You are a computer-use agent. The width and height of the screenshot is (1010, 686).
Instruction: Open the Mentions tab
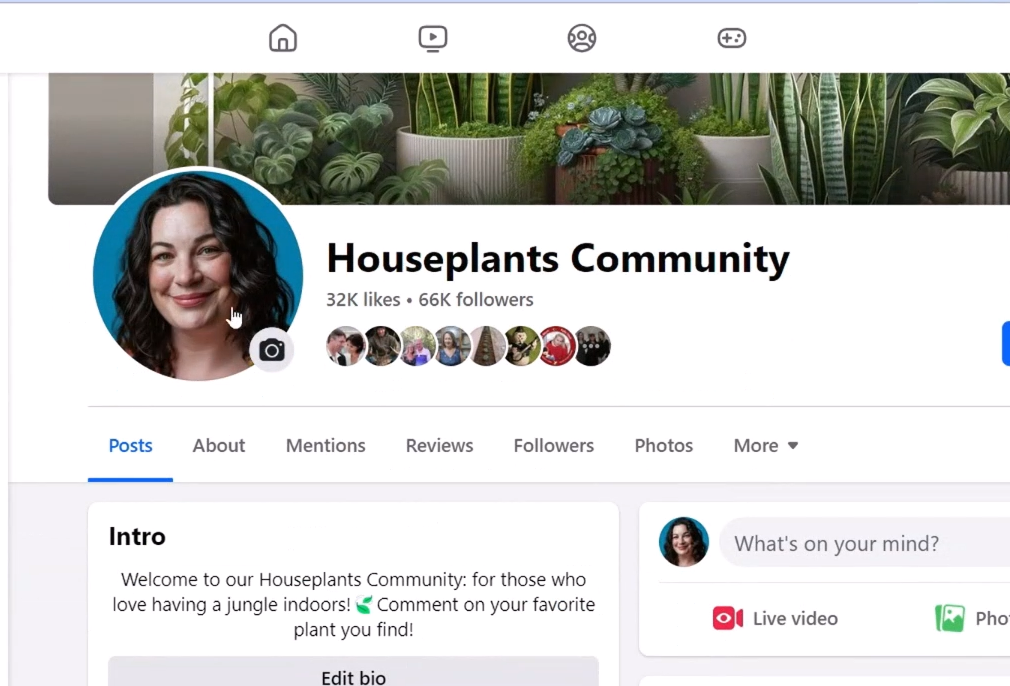[x=325, y=446]
